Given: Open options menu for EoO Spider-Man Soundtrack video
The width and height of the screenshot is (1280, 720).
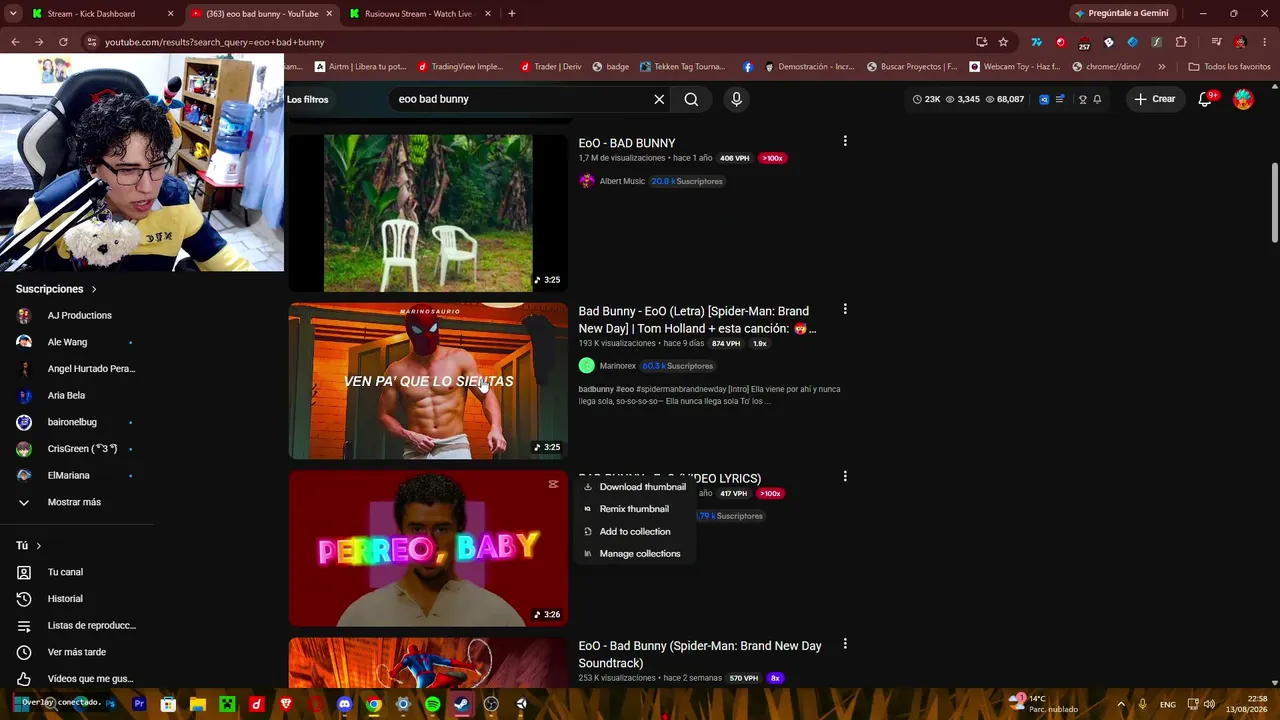Looking at the screenshot, I should [845, 645].
